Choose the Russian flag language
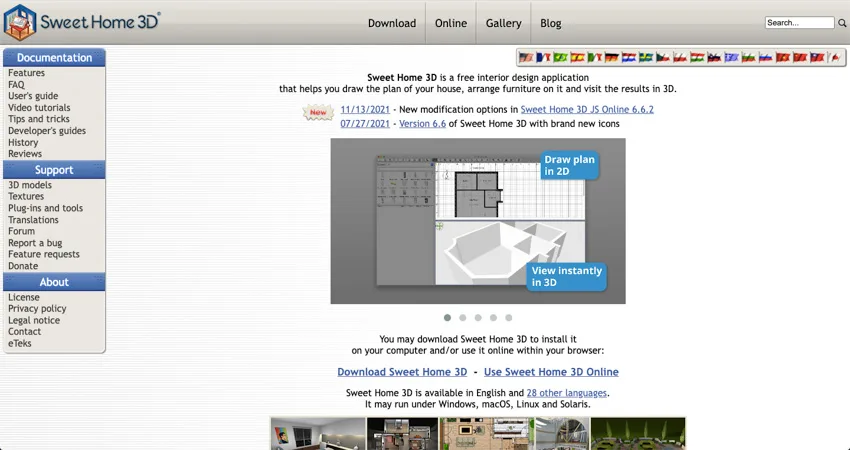Screen dimensions: 850x450 tap(765, 57)
